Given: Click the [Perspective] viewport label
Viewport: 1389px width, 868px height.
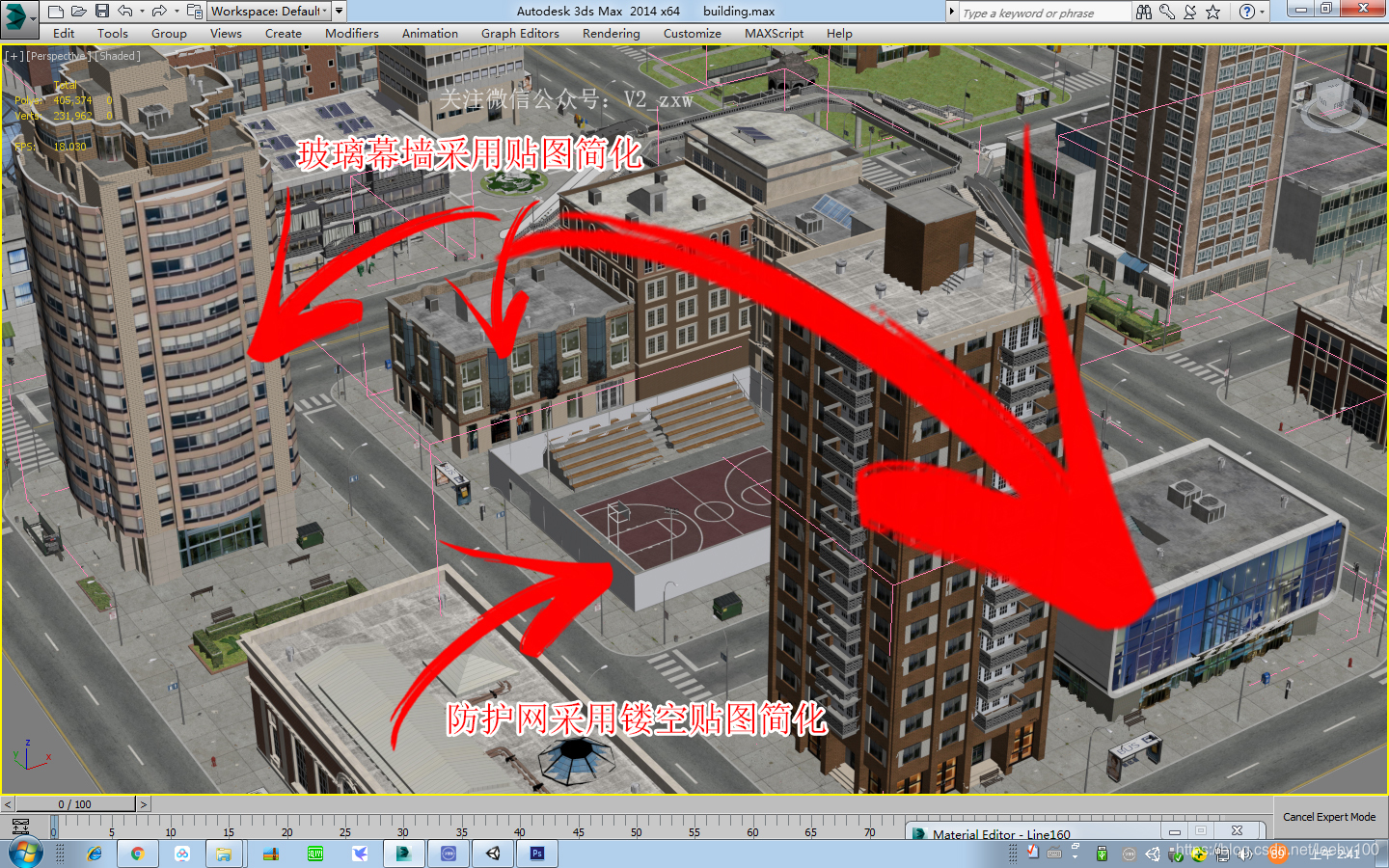Looking at the screenshot, I should [58, 56].
